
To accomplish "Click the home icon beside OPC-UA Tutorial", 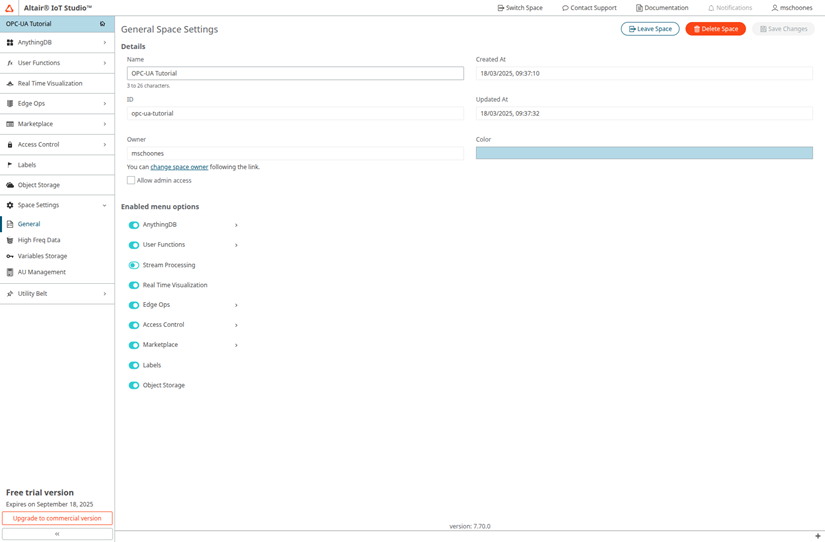I will click(103, 24).
